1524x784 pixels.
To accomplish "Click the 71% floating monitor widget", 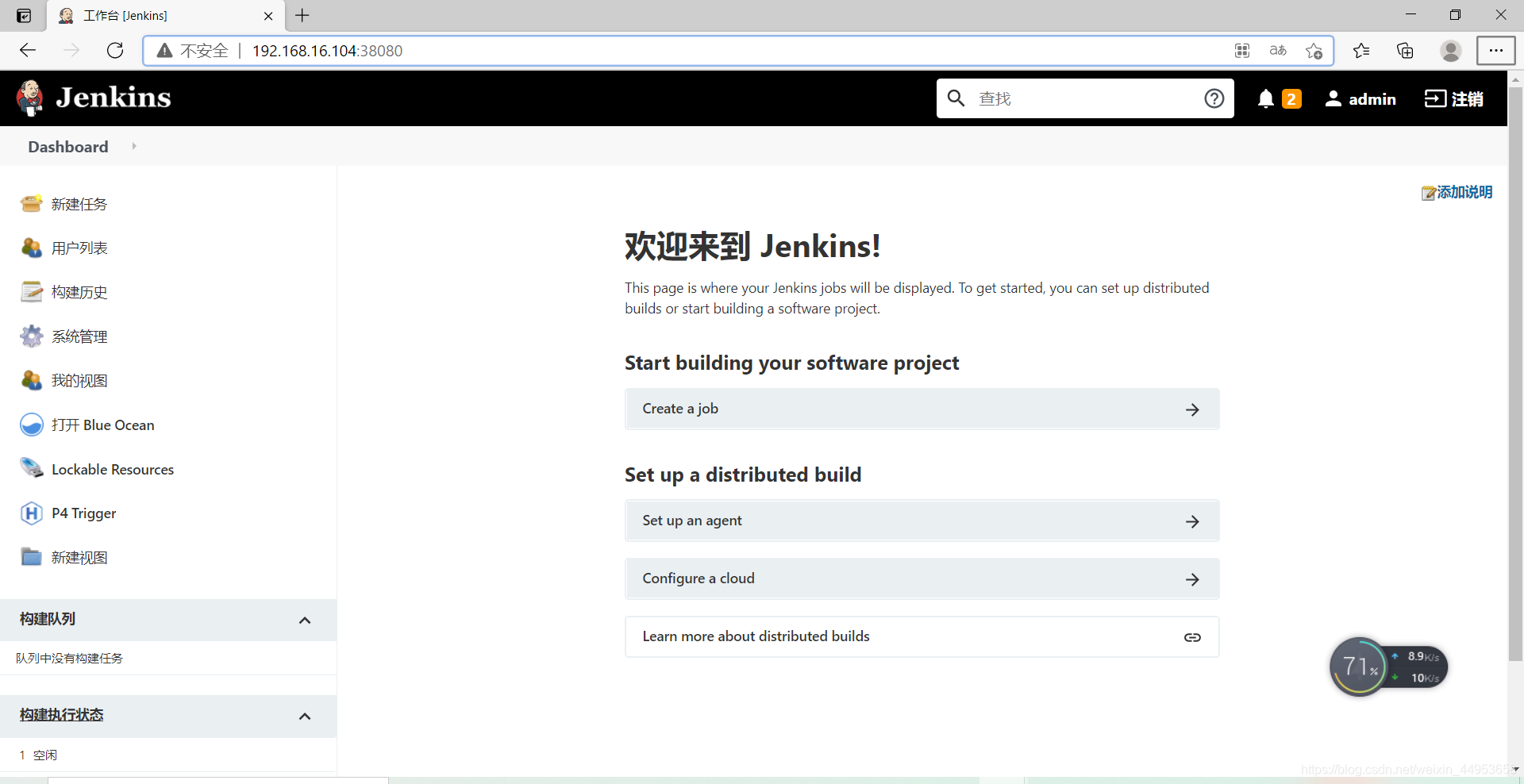I will [1387, 667].
